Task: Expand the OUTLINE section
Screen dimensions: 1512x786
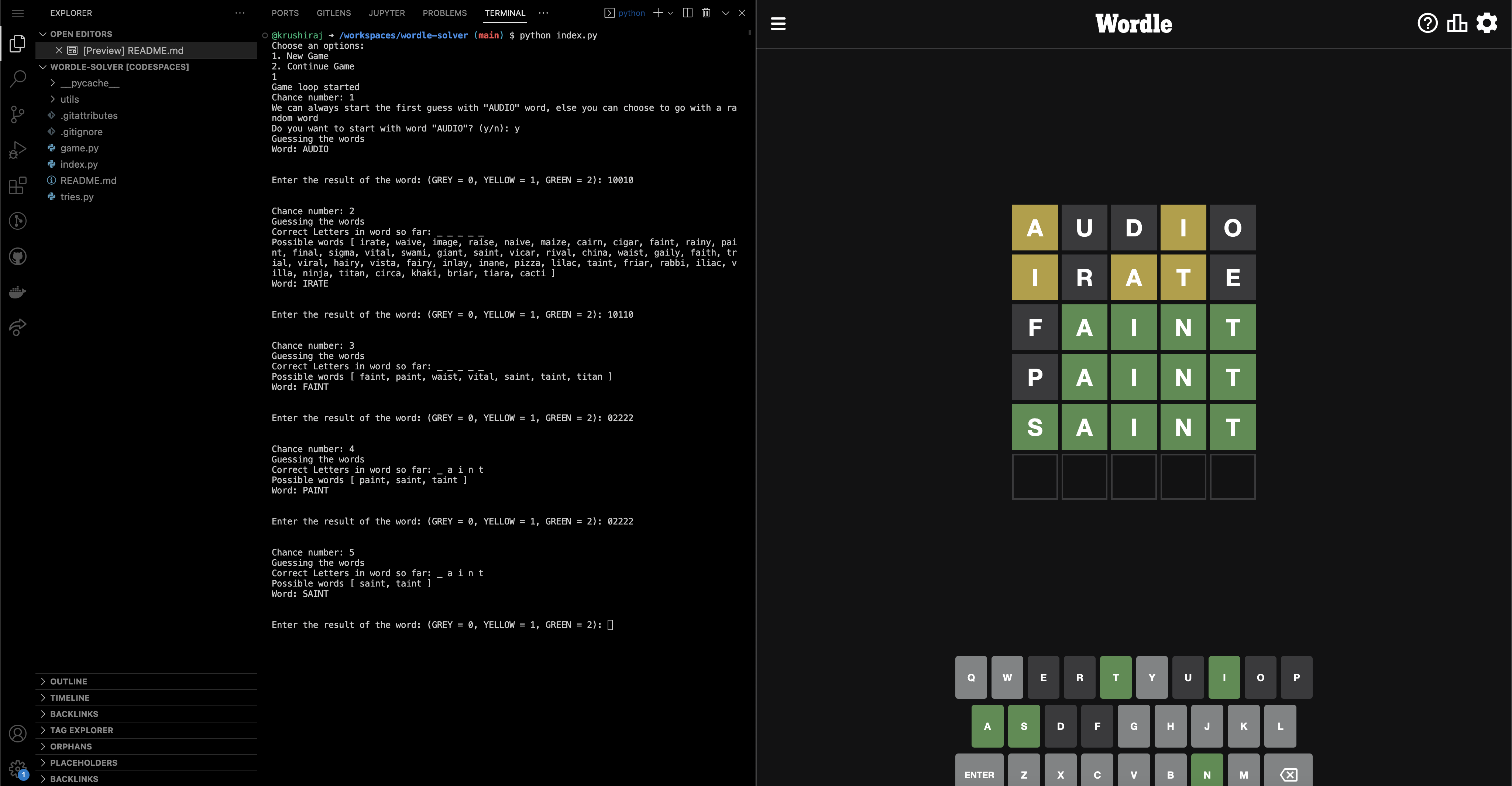Action: [x=68, y=681]
